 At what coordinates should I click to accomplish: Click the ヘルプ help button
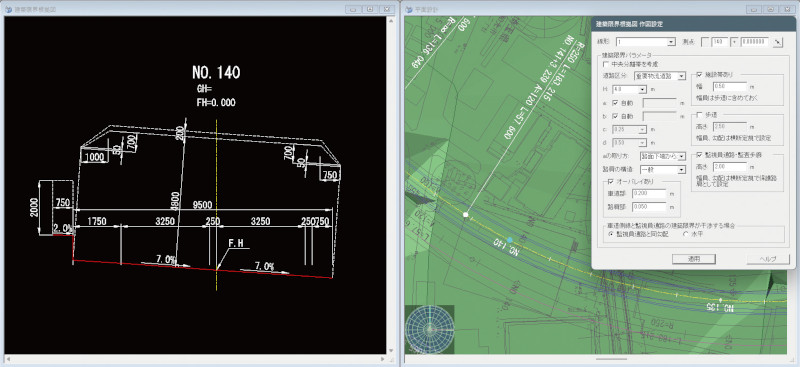767,259
